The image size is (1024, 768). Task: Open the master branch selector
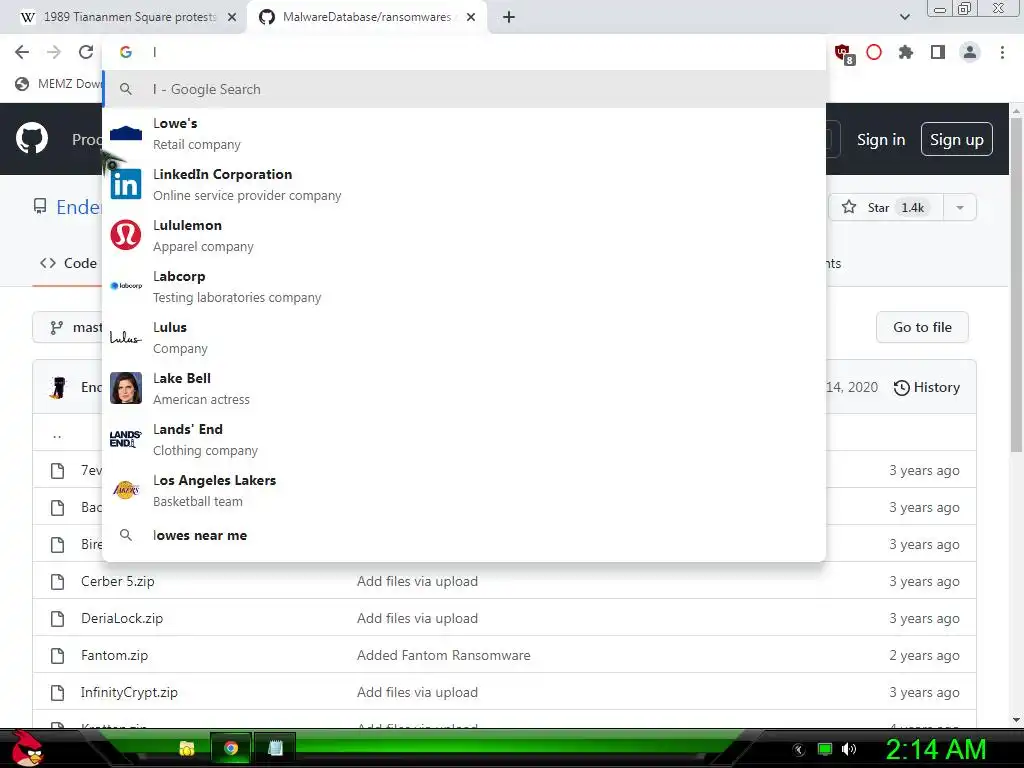68,327
